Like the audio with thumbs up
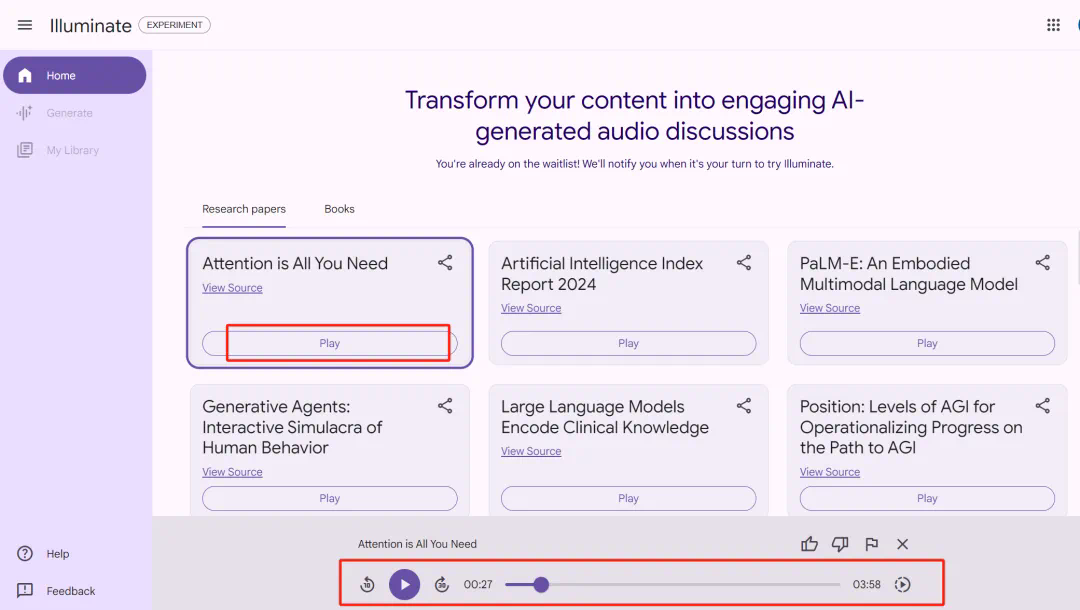This screenshot has height=610, width=1080. pyautogui.click(x=809, y=544)
